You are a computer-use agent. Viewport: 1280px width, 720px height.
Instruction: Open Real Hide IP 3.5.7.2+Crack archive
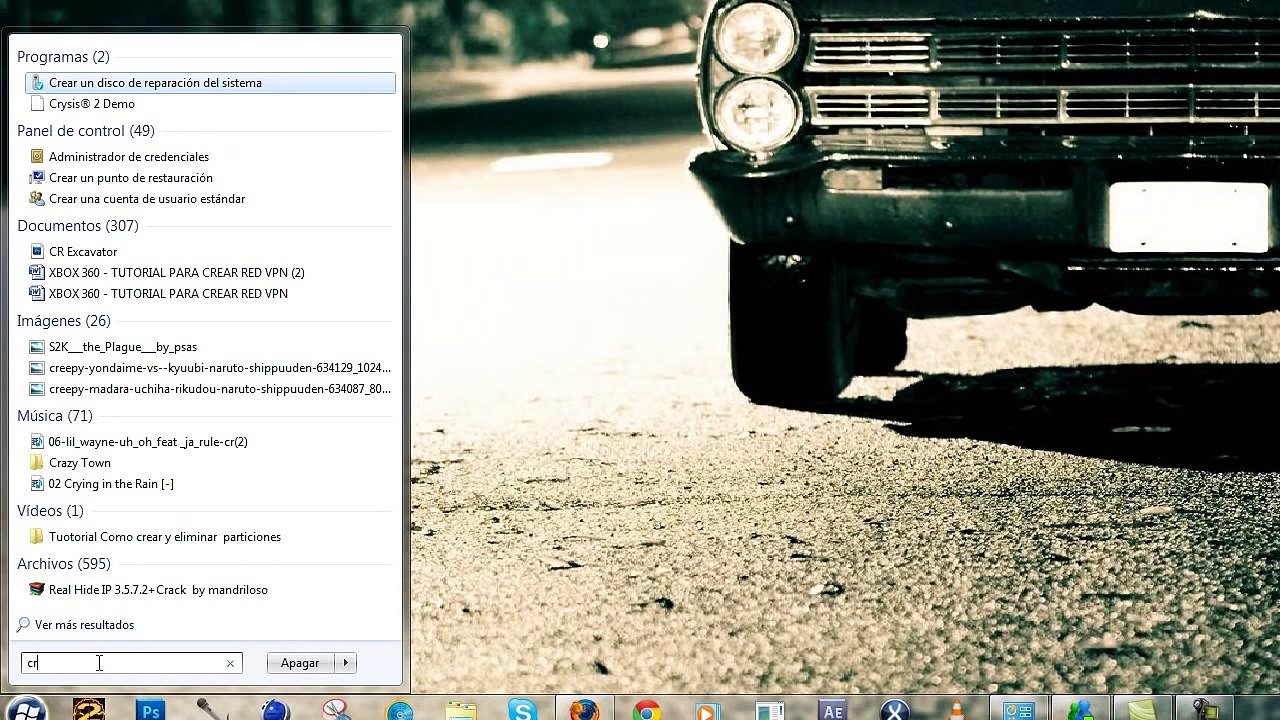pyautogui.click(x=157, y=590)
